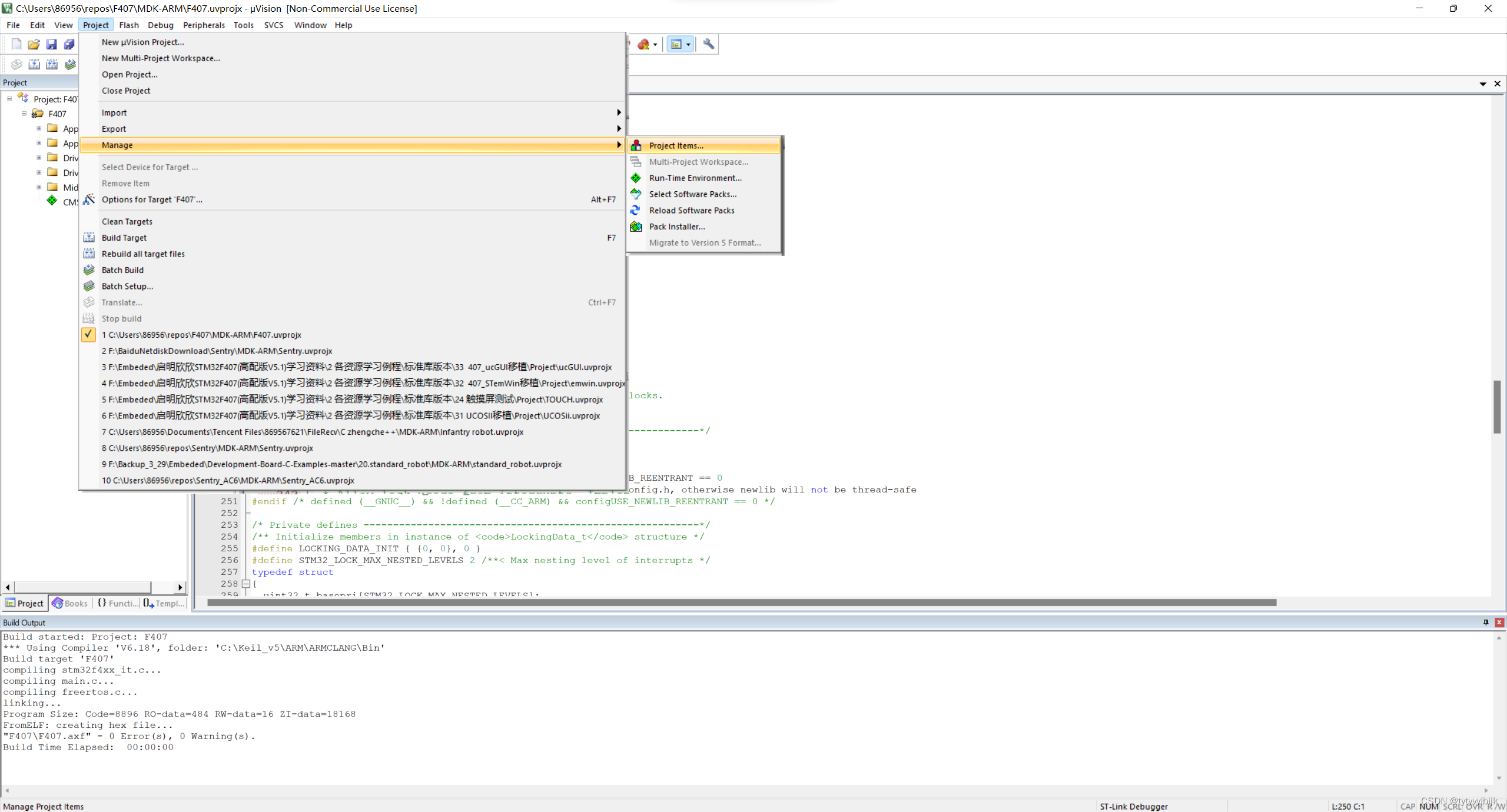Pin the Build Output panel
1507x812 pixels.
pyautogui.click(x=1486, y=623)
